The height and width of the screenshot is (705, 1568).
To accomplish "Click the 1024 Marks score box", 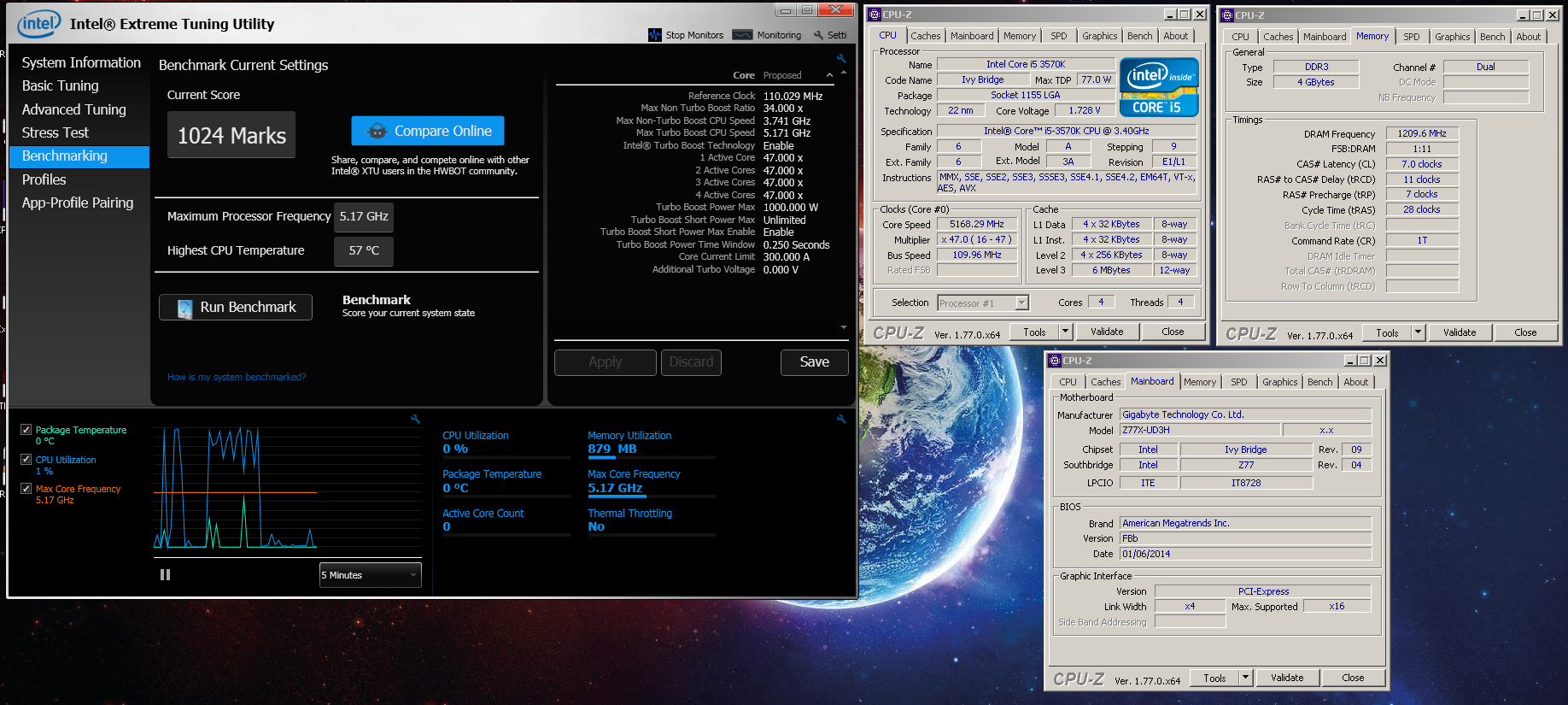I will [231, 135].
